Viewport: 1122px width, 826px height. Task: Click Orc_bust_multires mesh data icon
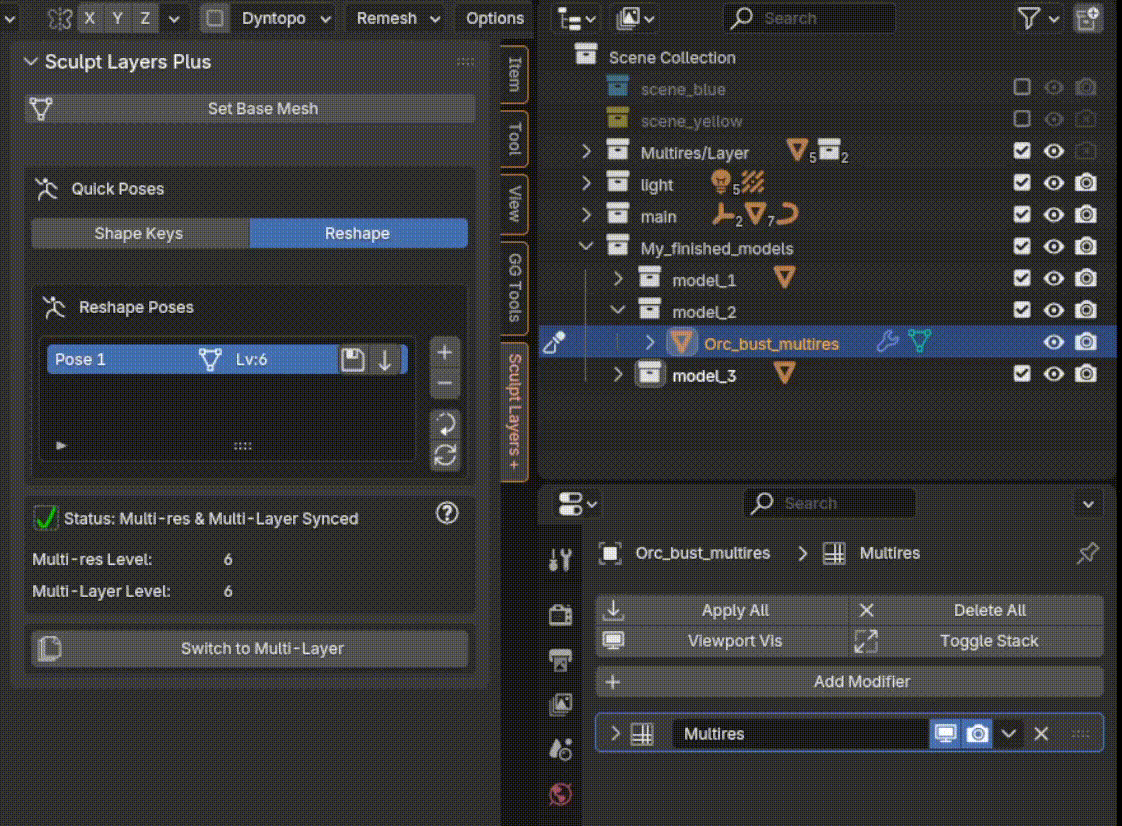pyautogui.click(x=919, y=341)
